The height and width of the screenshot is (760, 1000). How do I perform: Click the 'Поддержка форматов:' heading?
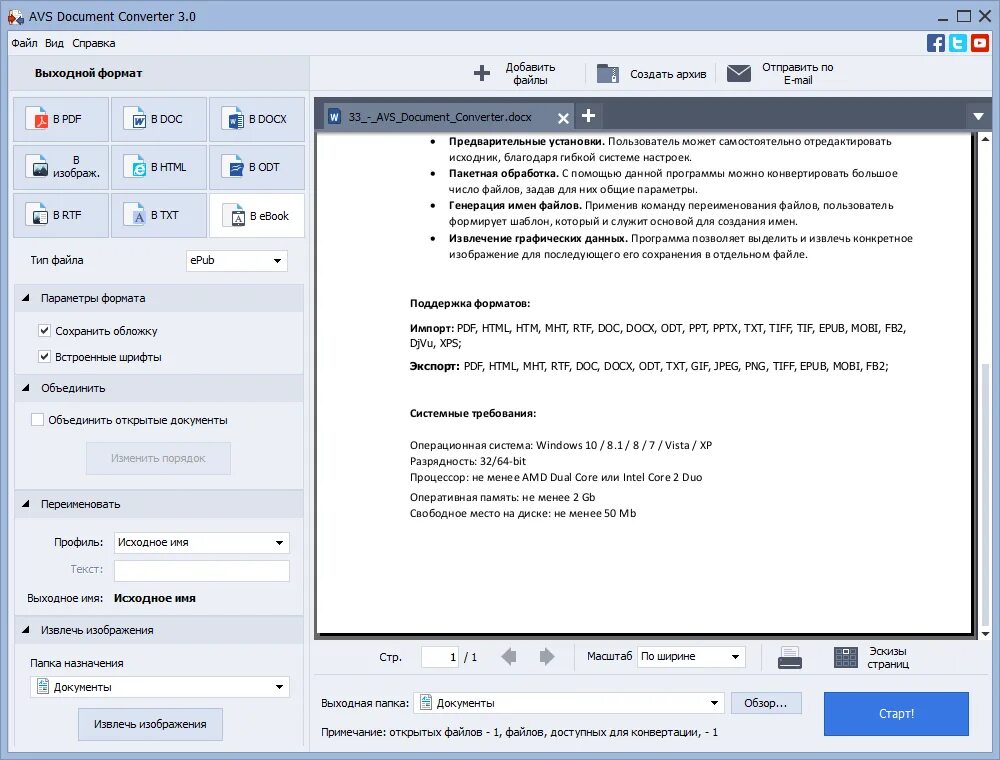pos(470,303)
